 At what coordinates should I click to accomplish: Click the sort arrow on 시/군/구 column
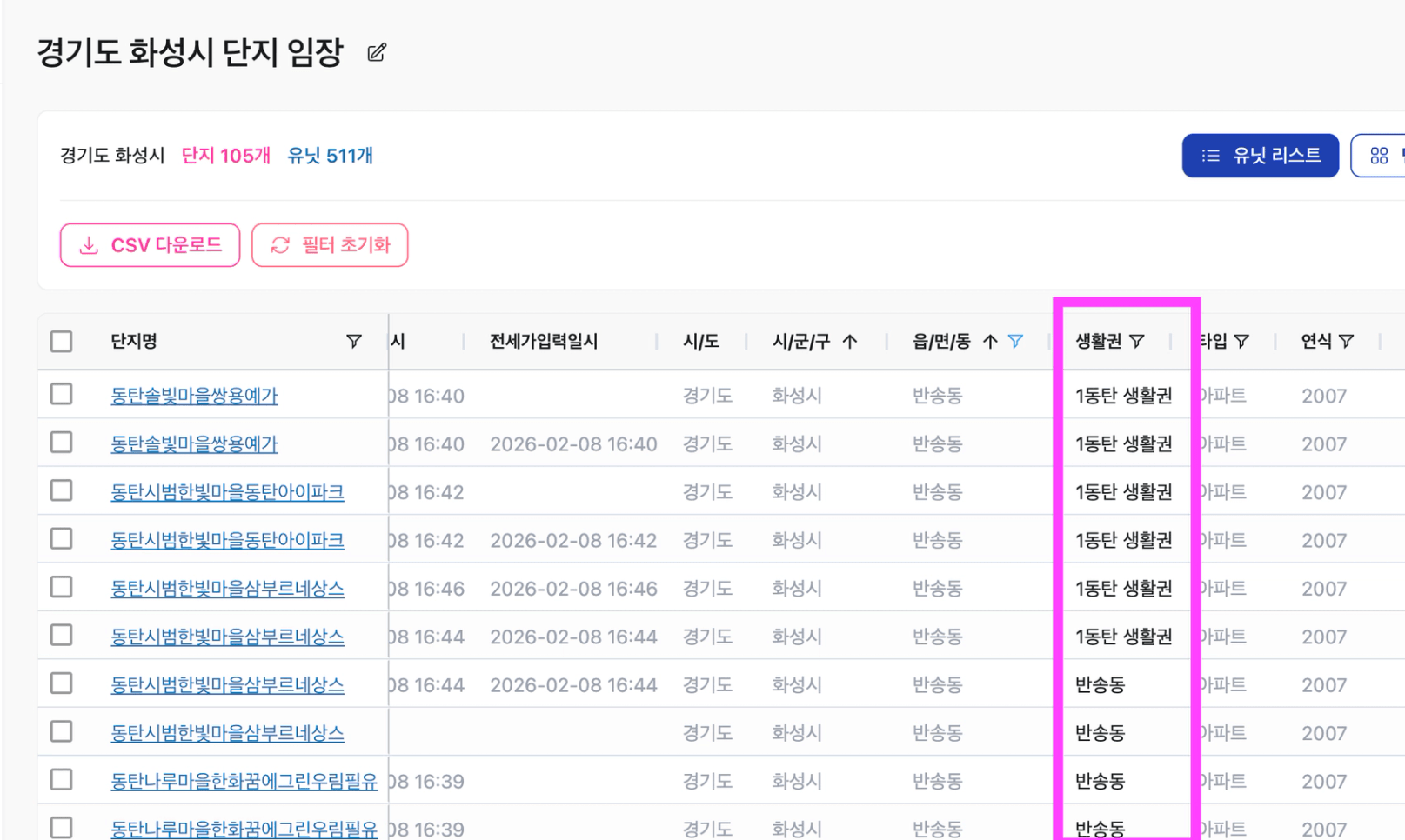tap(850, 341)
